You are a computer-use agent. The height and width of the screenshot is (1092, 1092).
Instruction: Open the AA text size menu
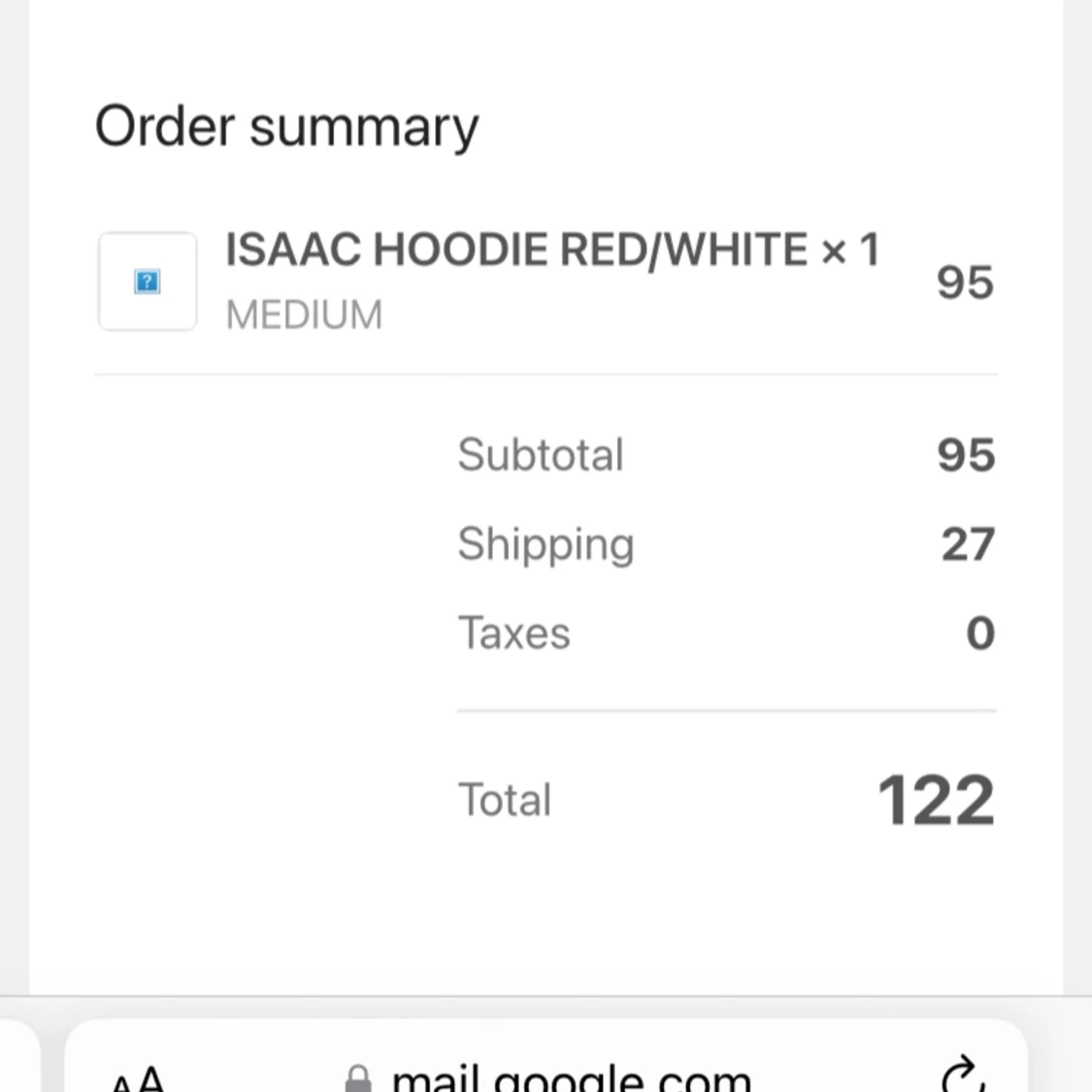point(138,1078)
